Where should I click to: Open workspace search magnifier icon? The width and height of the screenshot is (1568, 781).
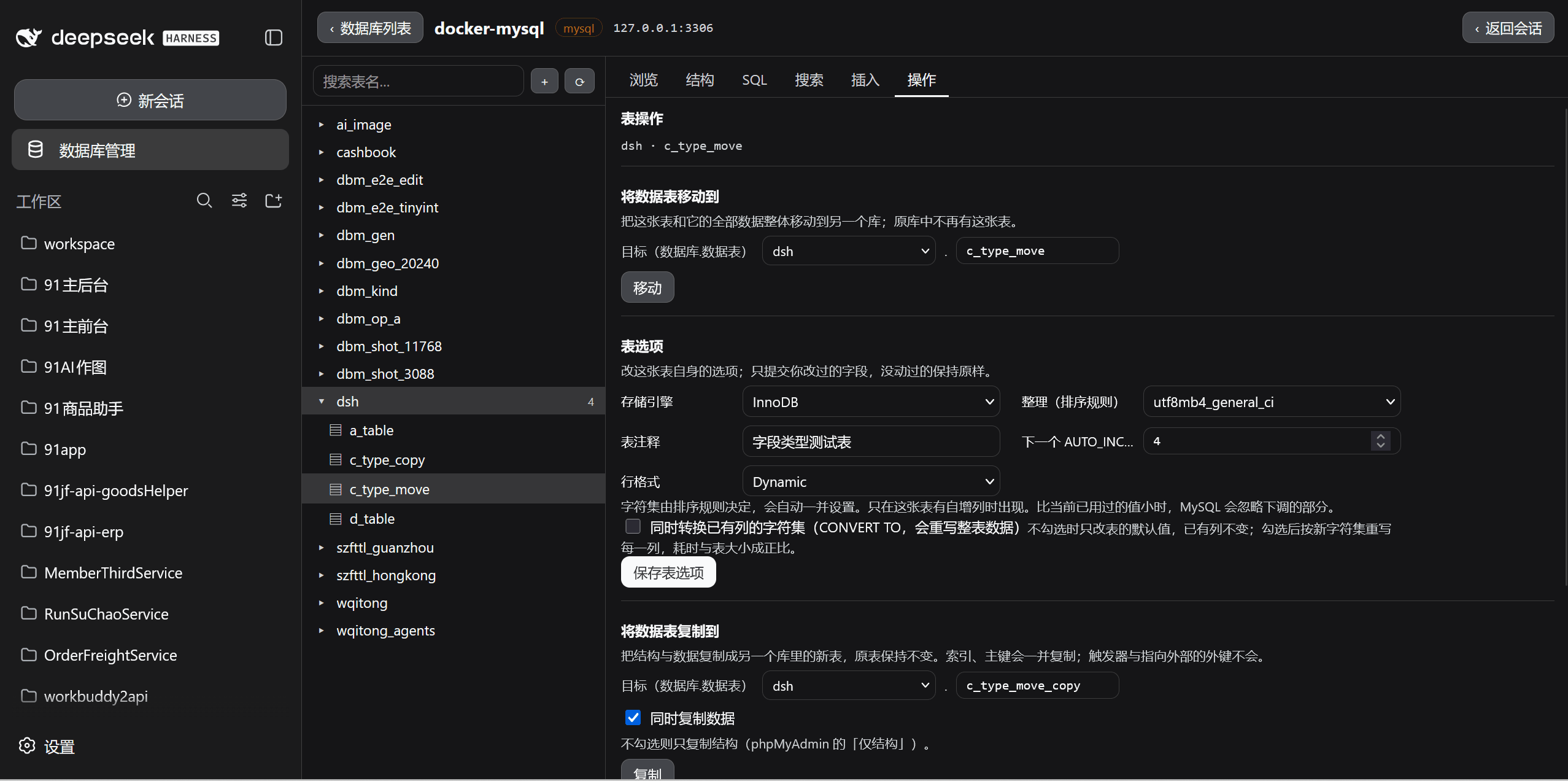tap(204, 201)
